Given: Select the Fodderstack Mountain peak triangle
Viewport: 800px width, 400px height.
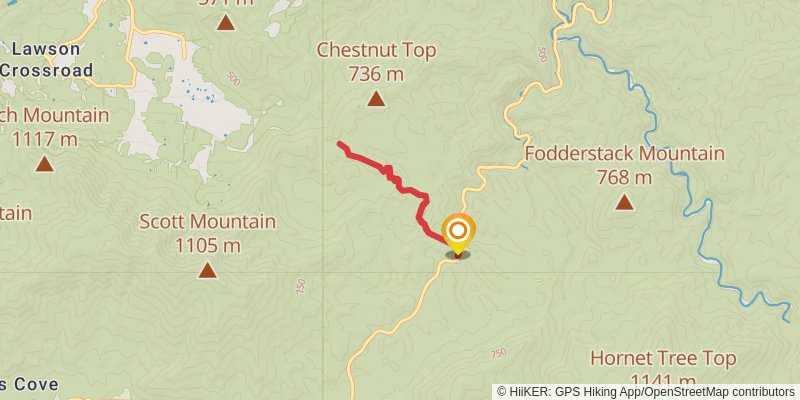Looking at the screenshot, I should (624, 202).
